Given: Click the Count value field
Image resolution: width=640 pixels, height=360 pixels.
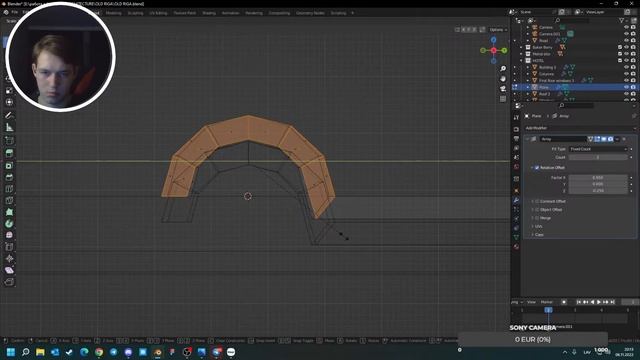Looking at the screenshot, I should point(598,157).
